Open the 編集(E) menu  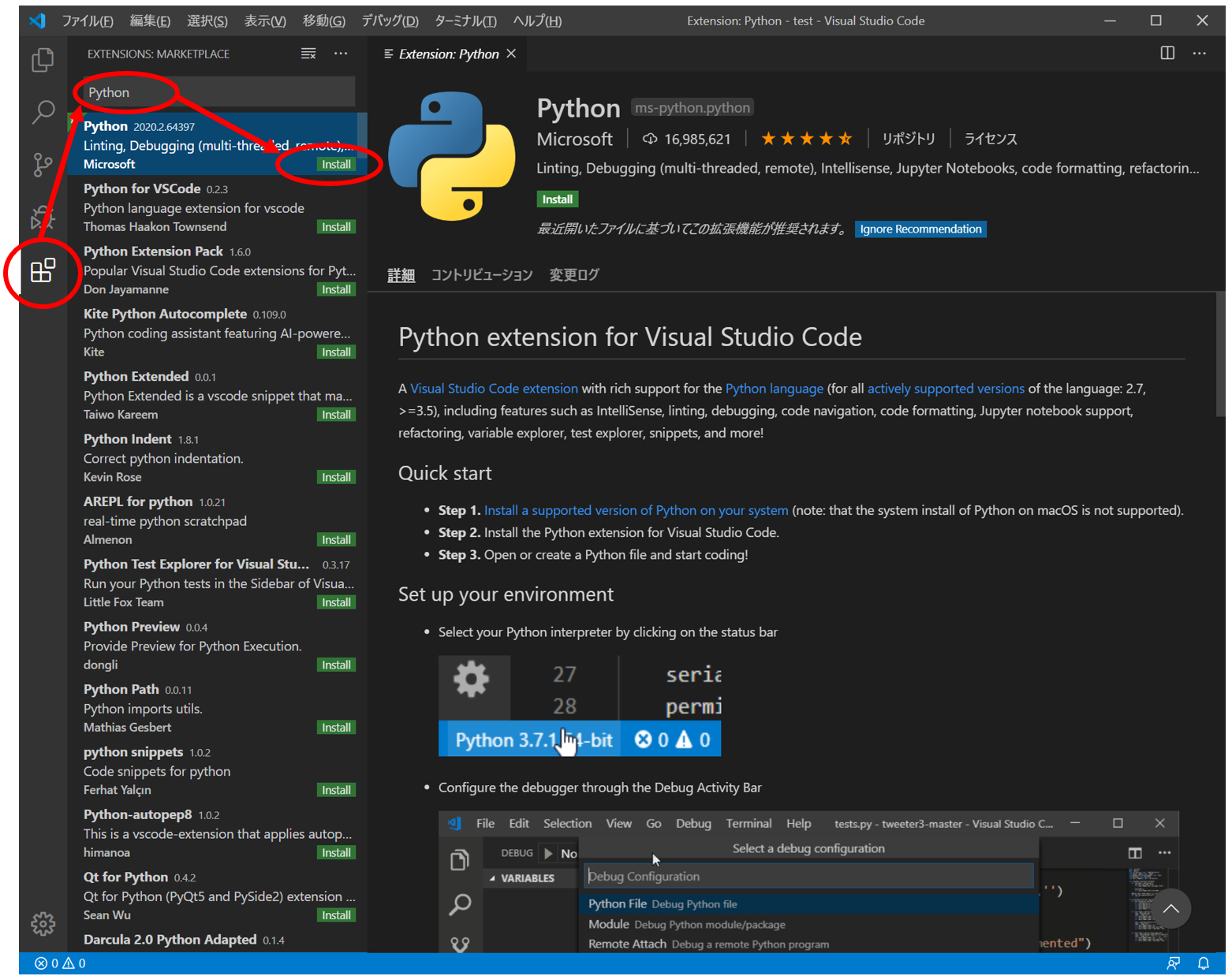point(150,20)
